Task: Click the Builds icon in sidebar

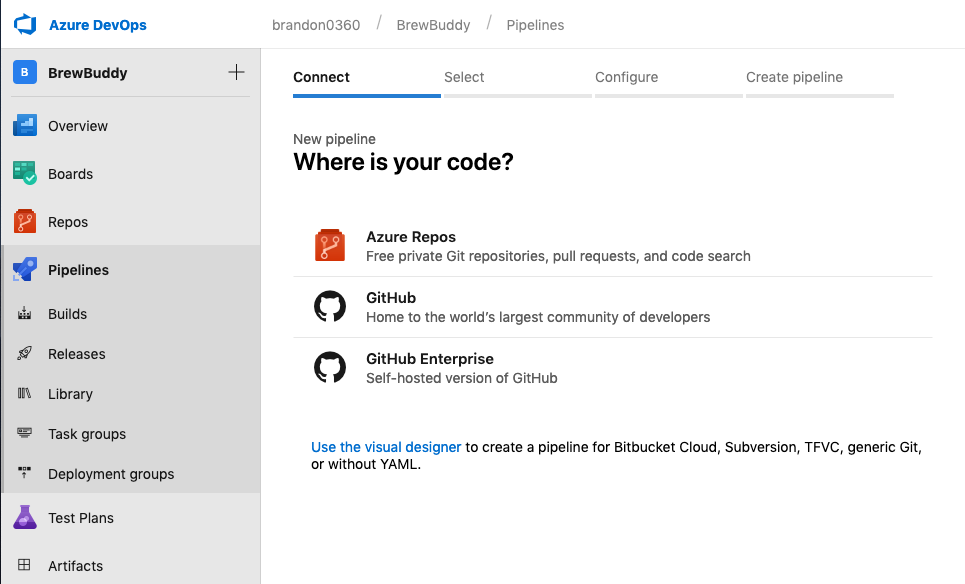Action: coord(25,314)
